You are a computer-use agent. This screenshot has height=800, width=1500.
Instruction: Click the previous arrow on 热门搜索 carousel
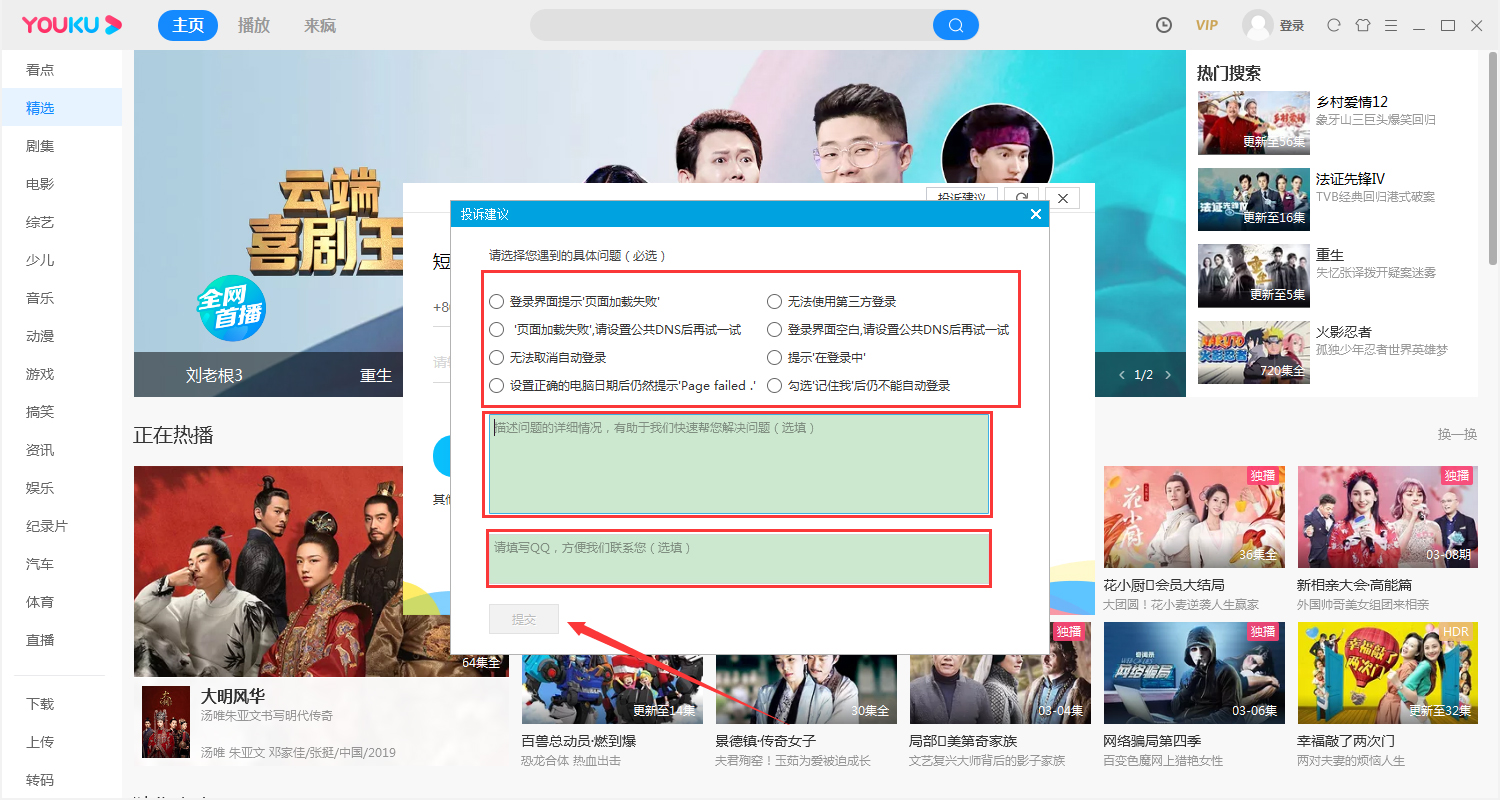1121,374
